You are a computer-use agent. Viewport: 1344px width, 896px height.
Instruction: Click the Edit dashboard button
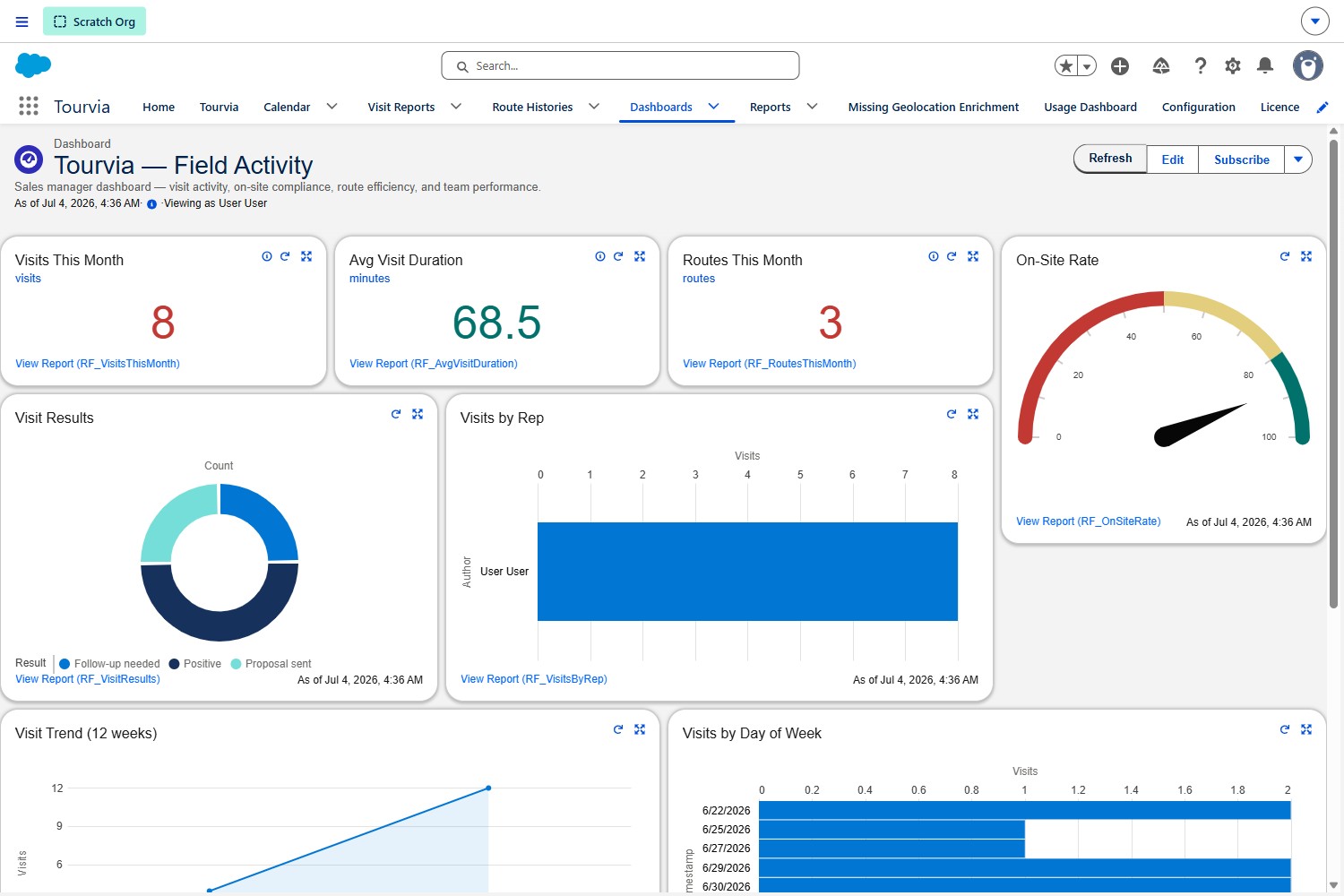coord(1173,159)
